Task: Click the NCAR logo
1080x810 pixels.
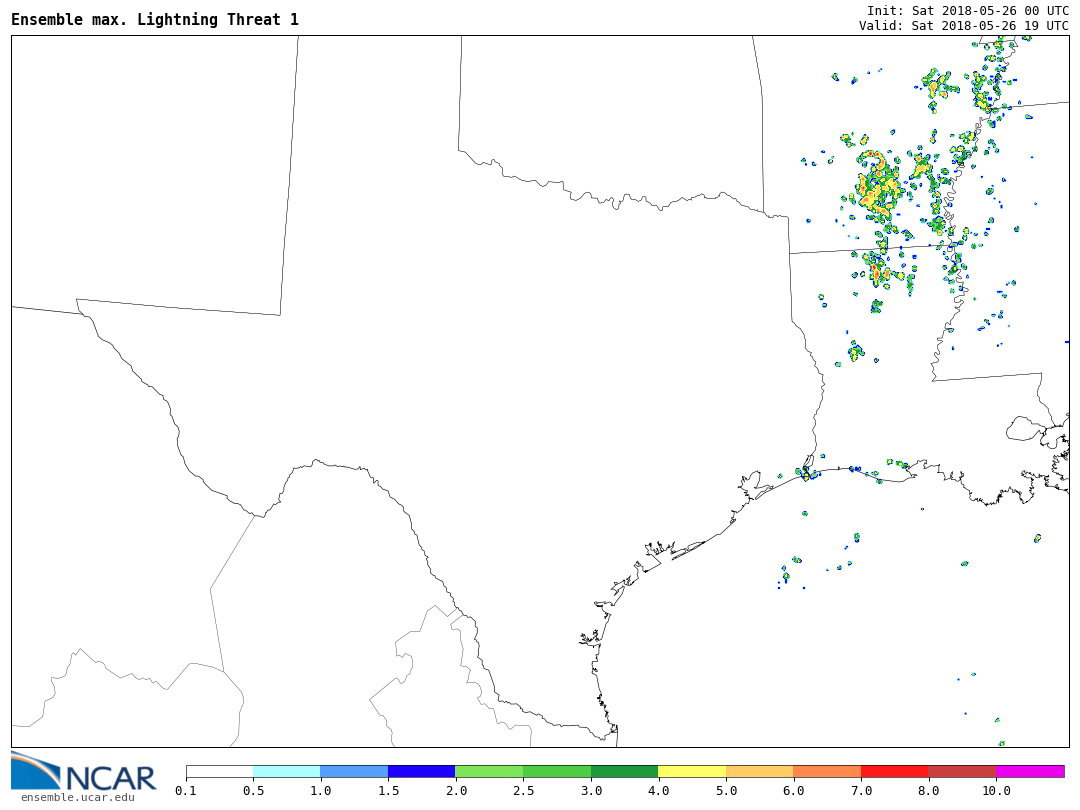Action: (x=83, y=772)
